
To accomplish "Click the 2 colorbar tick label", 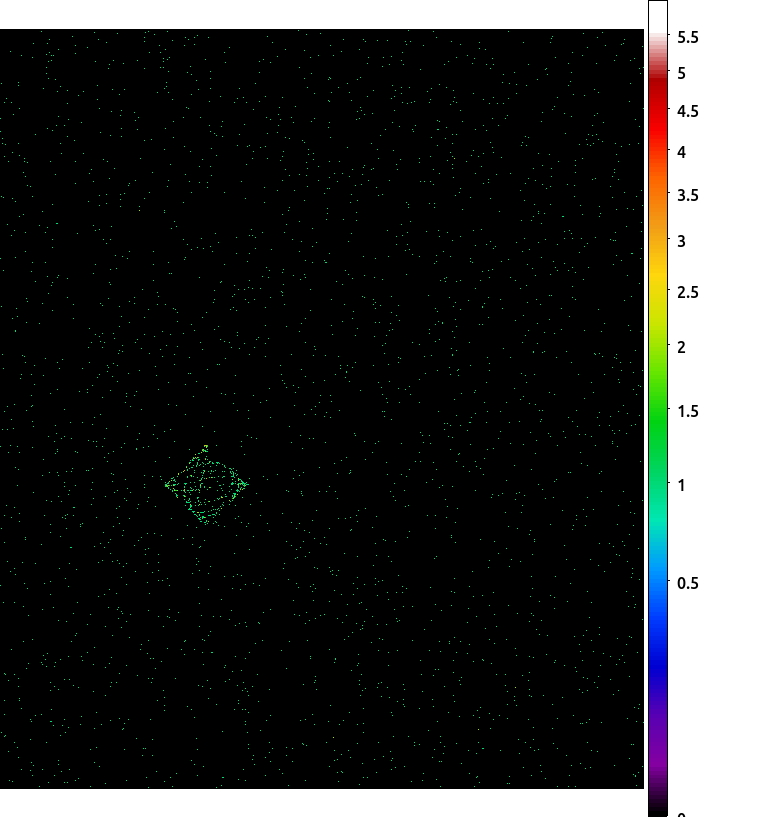I will click(x=681, y=347).
